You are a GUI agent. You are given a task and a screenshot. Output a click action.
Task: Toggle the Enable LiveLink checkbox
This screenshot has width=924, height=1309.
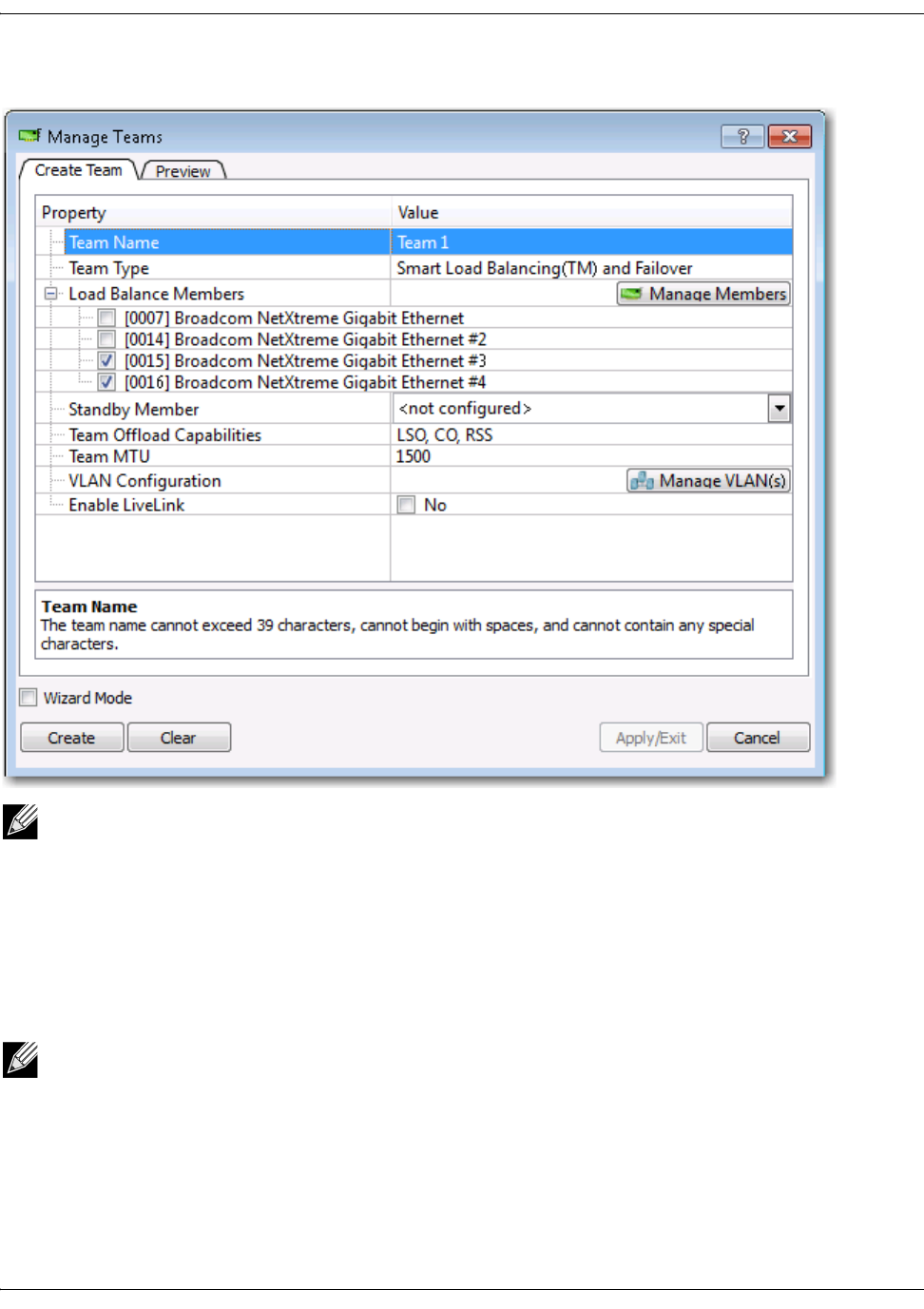406,505
